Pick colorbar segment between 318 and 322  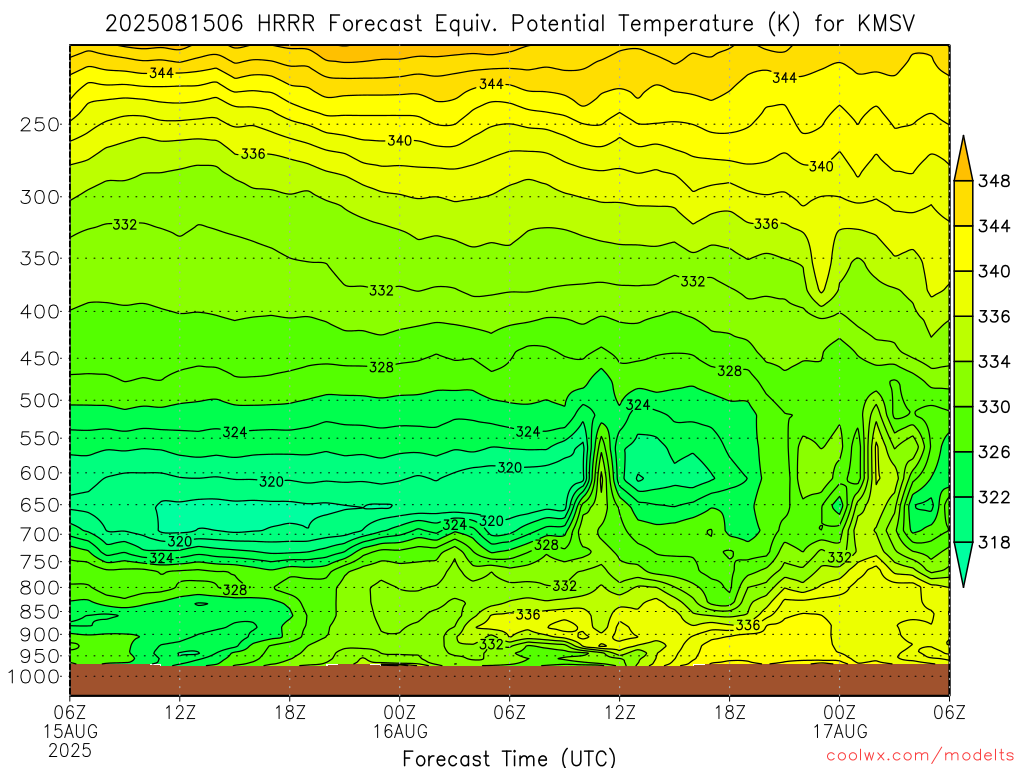(963, 520)
